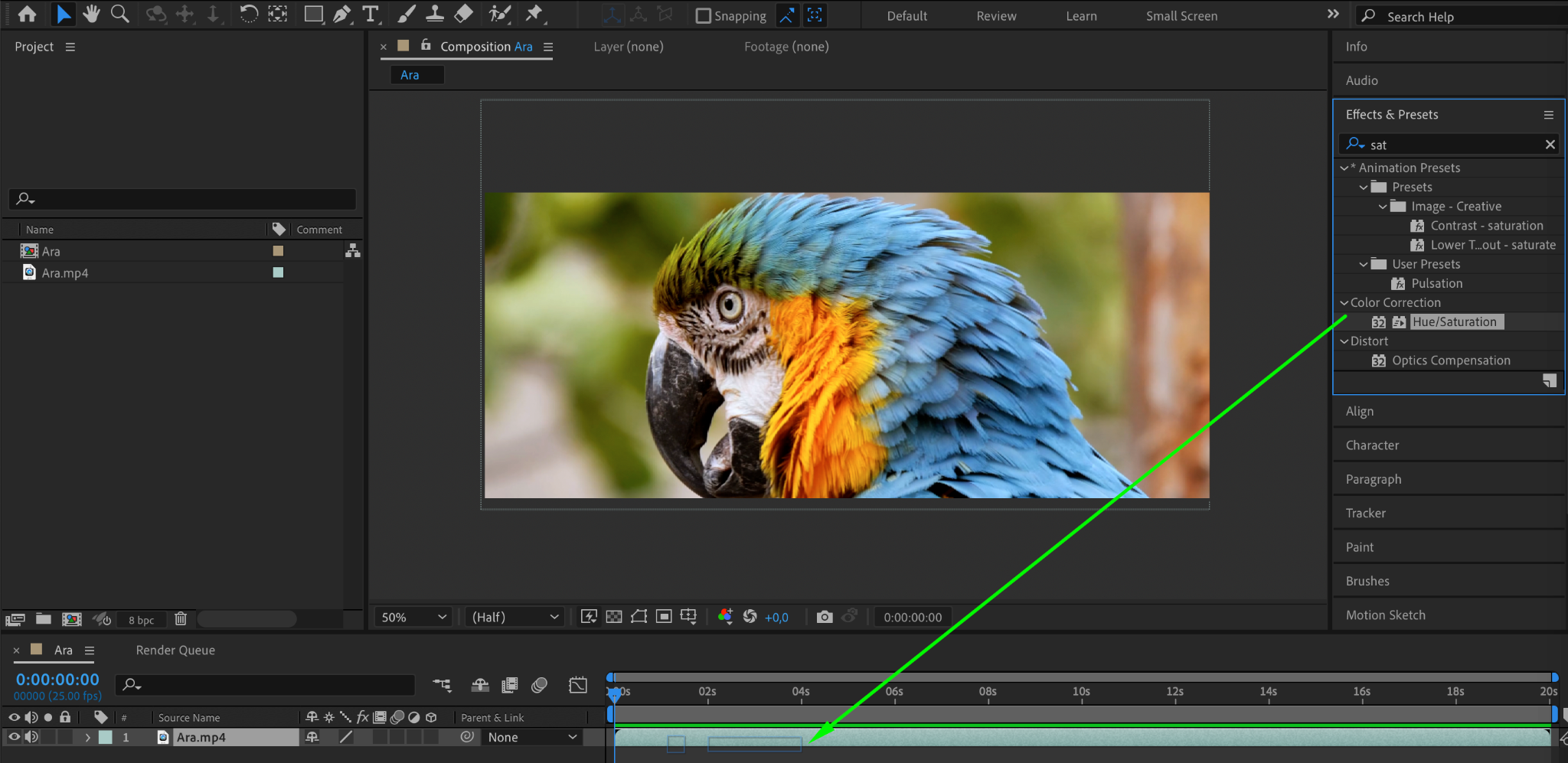
Task: Select the Horizontal Type tool
Action: [x=371, y=14]
